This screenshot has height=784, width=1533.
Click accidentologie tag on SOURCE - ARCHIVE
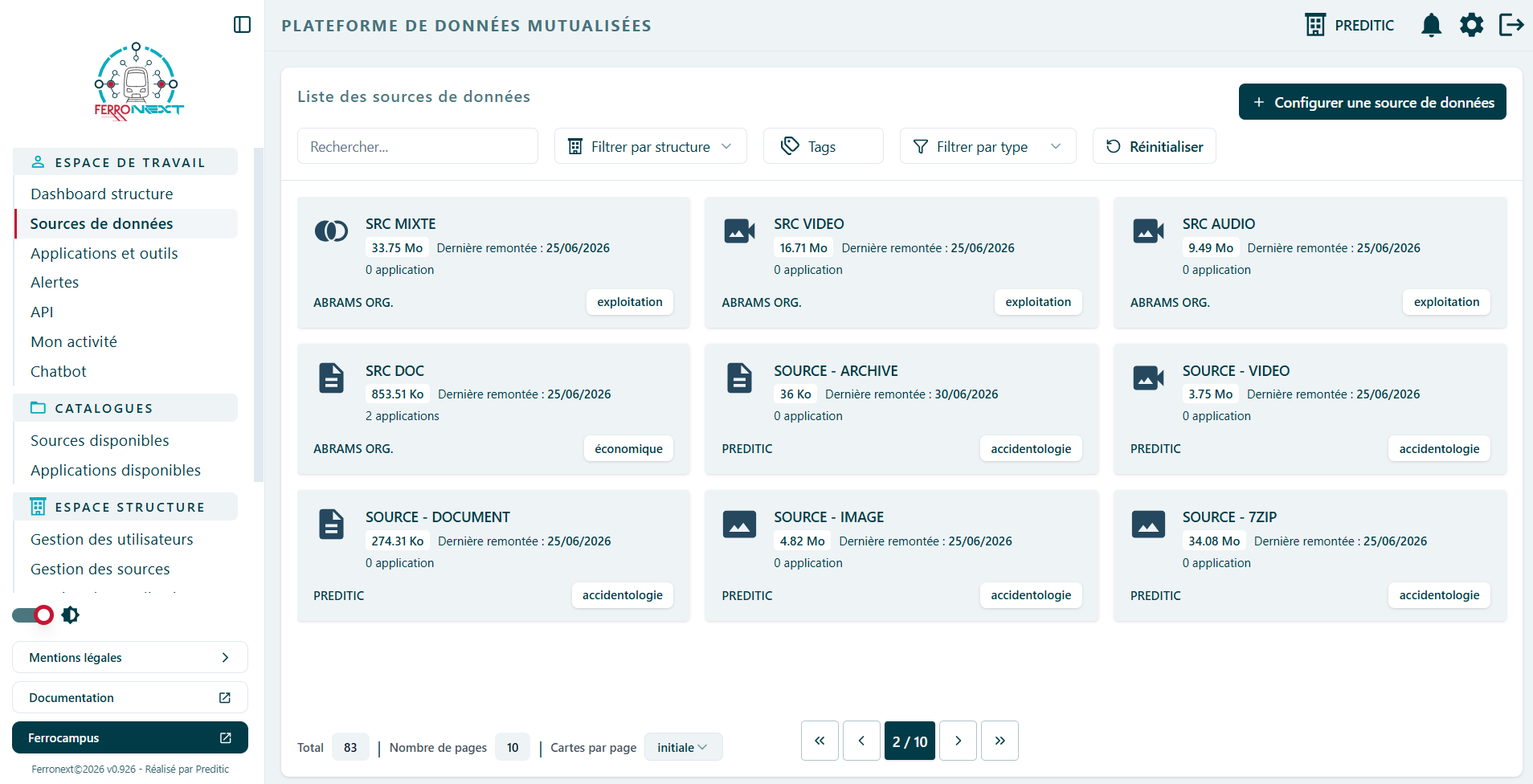[1031, 448]
